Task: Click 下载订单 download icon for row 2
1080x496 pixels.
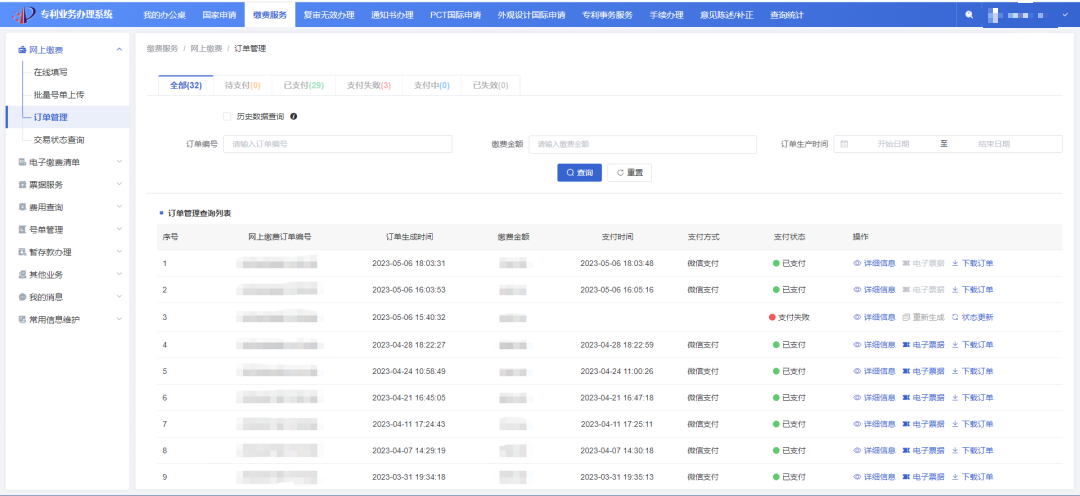Action: pos(954,290)
